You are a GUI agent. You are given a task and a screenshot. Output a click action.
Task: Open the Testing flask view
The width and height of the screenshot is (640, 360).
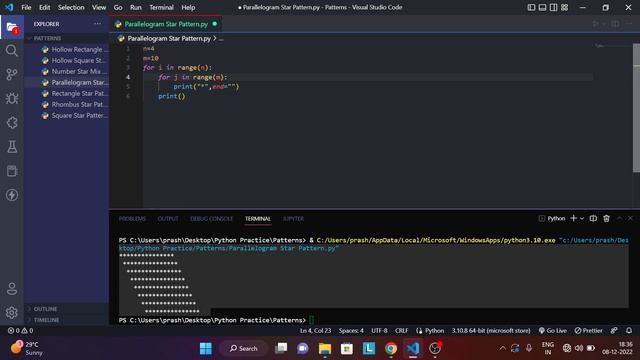pos(12,147)
